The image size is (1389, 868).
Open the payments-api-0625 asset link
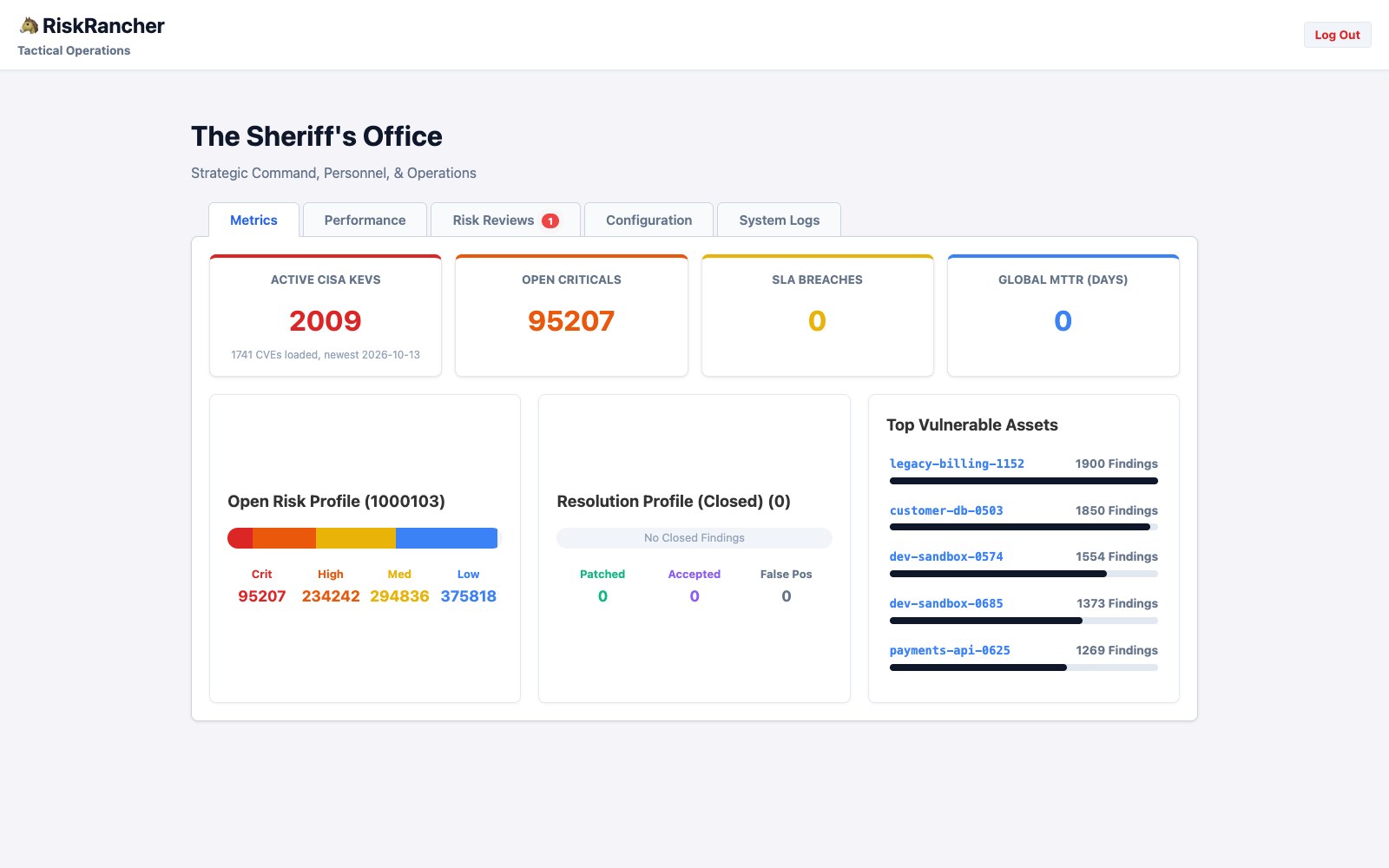pyautogui.click(x=950, y=650)
